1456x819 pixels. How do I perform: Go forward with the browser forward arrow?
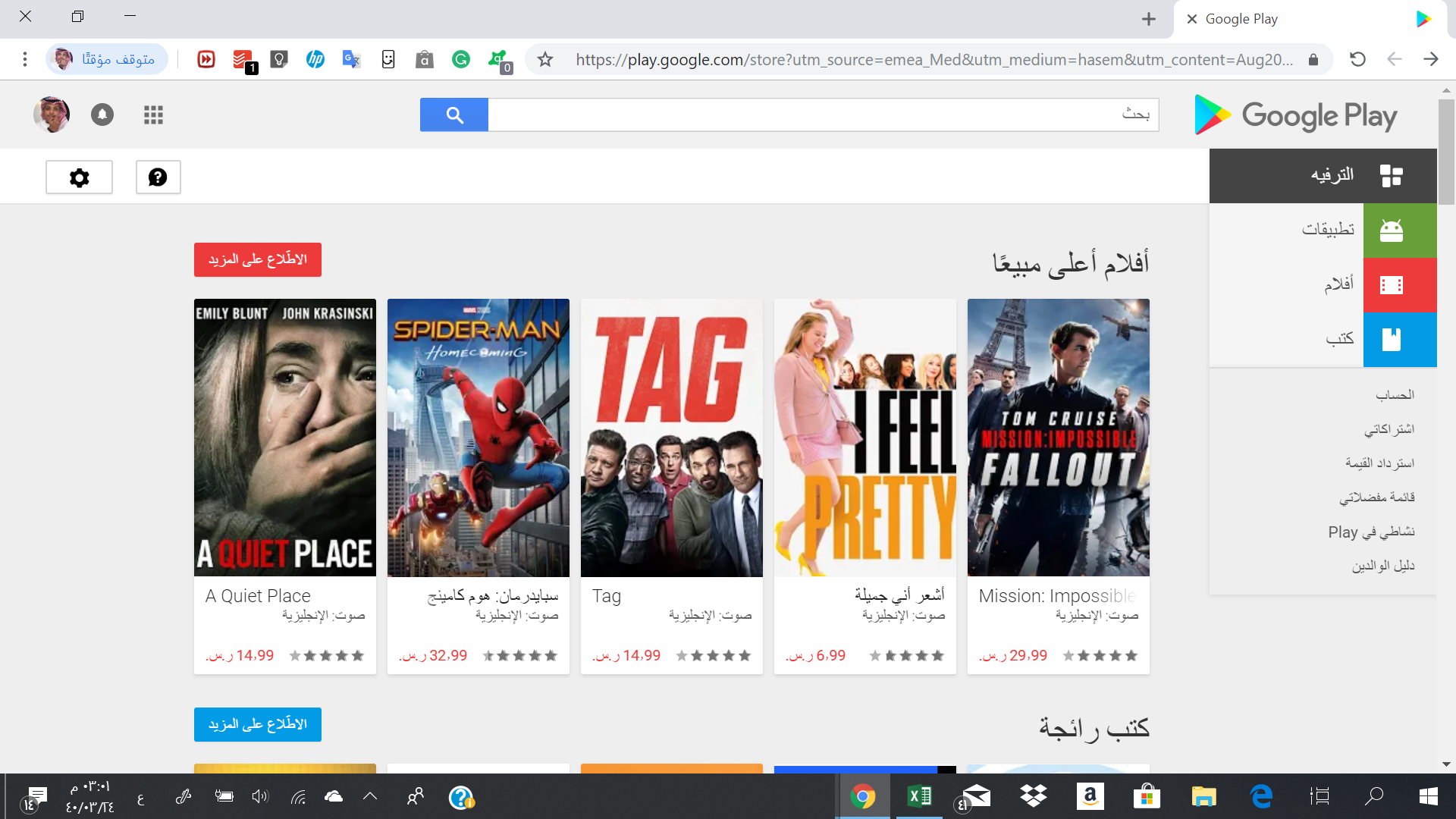click(1430, 59)
